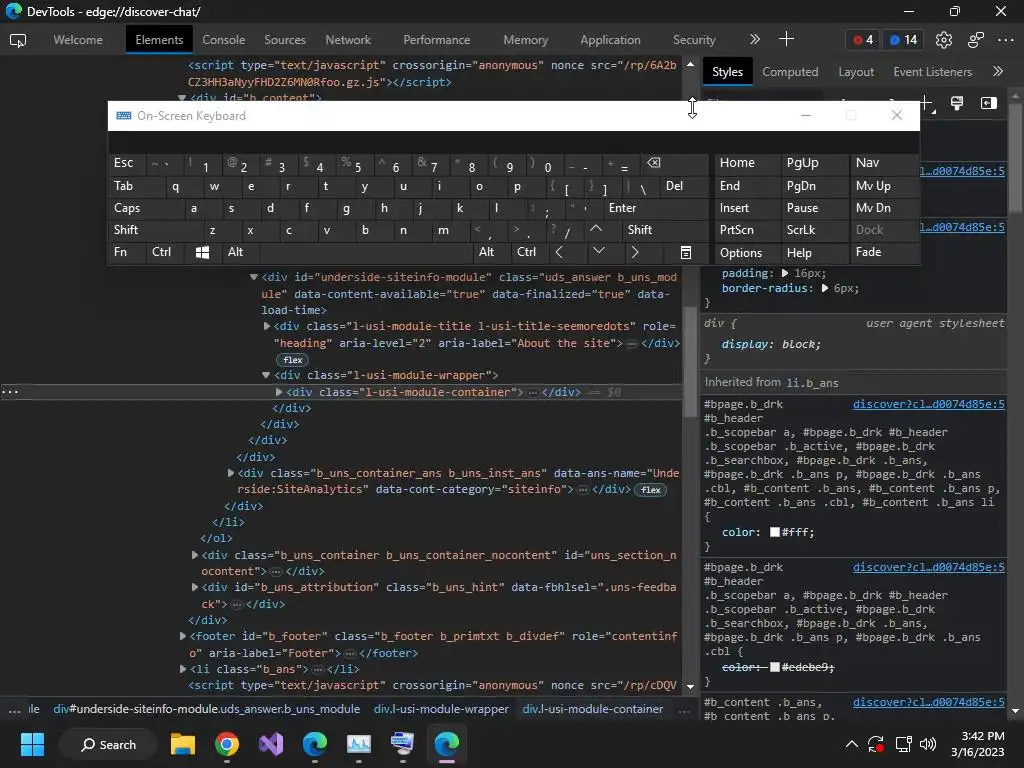Click the right arrow key on On-Screen Keyboard
Image resolution: width=1024 pixels, height=768 pixels.
634,253
